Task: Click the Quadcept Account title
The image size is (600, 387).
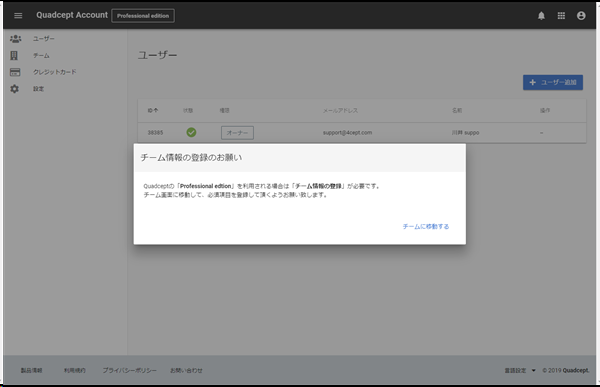Action: click(x=72, y=15)
